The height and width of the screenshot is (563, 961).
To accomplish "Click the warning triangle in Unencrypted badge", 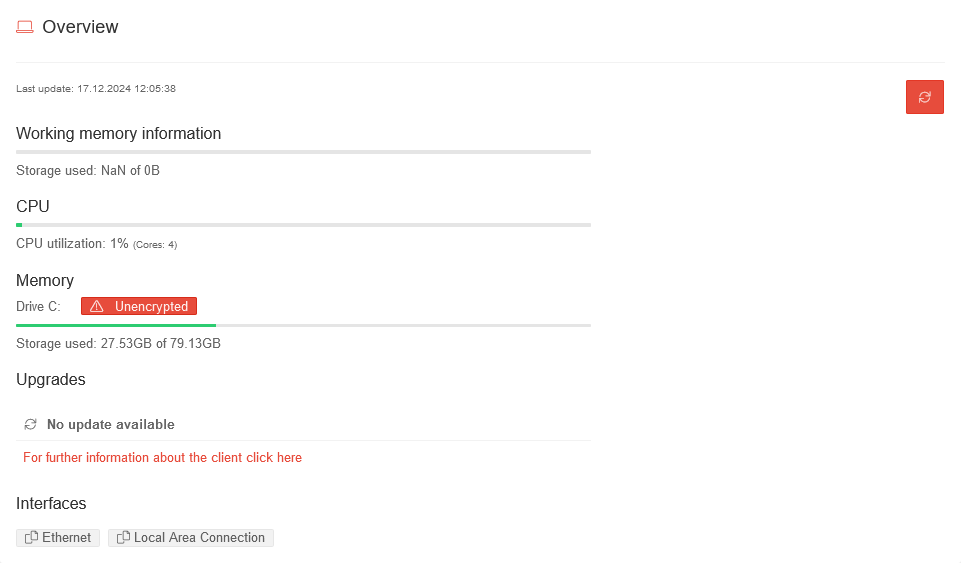I will 97,307.
